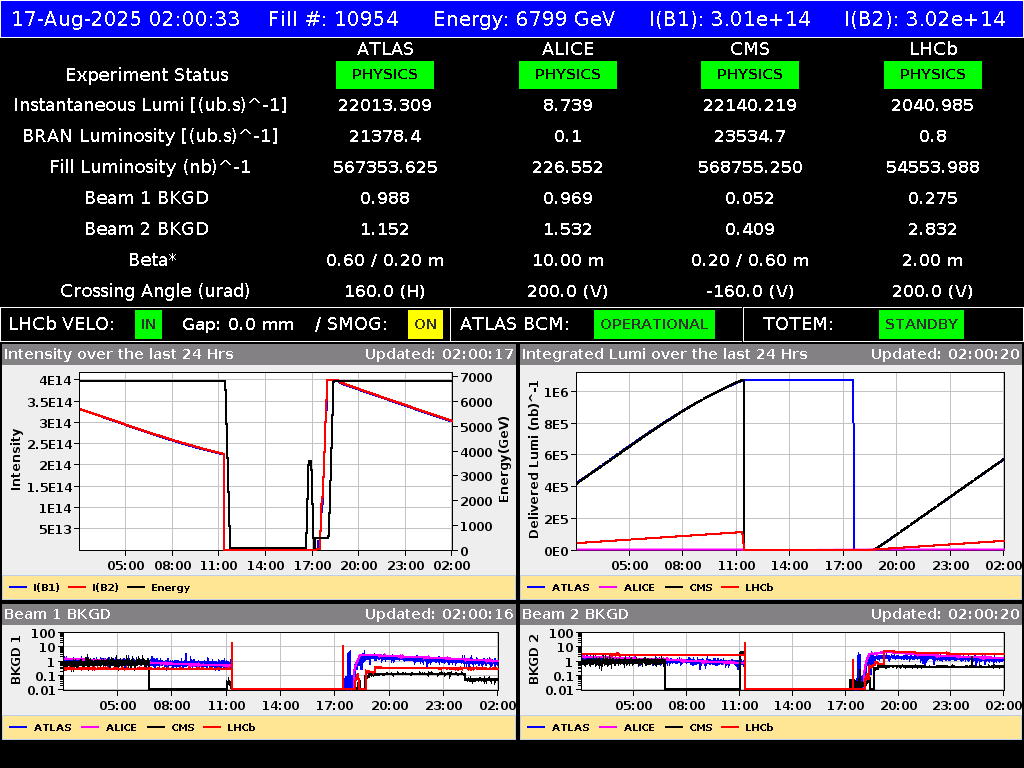Click the Gap: 0.0 mm readout

(238, 325)
